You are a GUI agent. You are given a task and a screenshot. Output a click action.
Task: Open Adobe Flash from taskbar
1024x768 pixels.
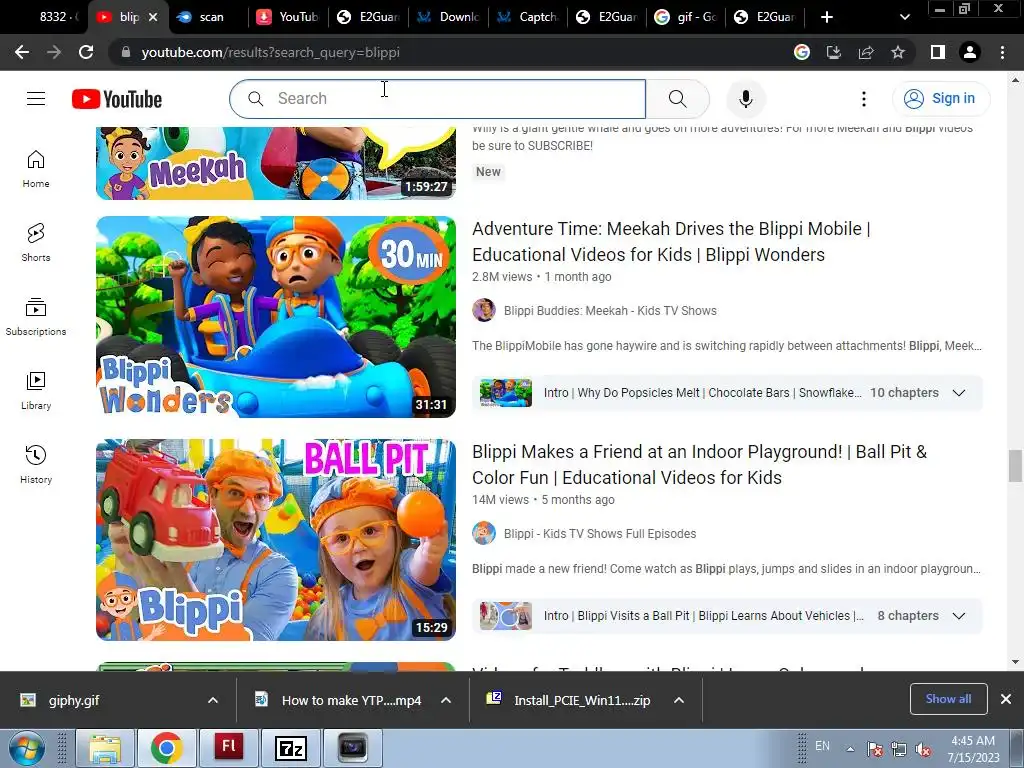(x=229, y=748)
